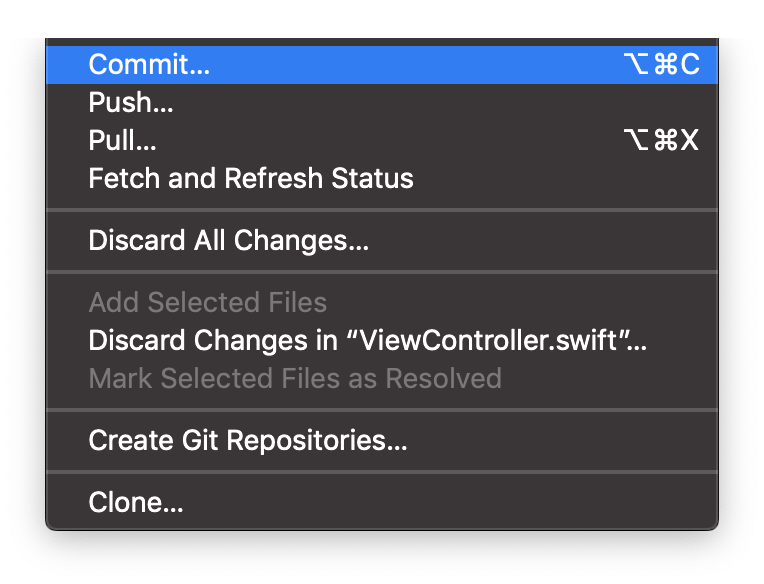Choose Create Git Repositories...

[382, 441]
